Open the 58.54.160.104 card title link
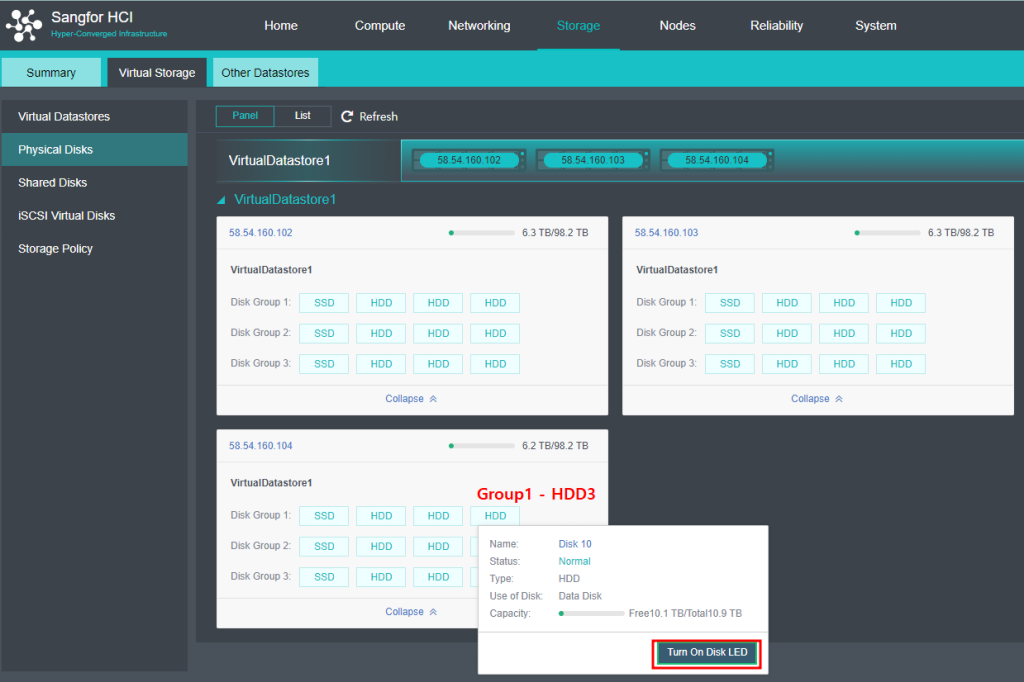Screen dimensions: 1024x682 click(261, 446)
